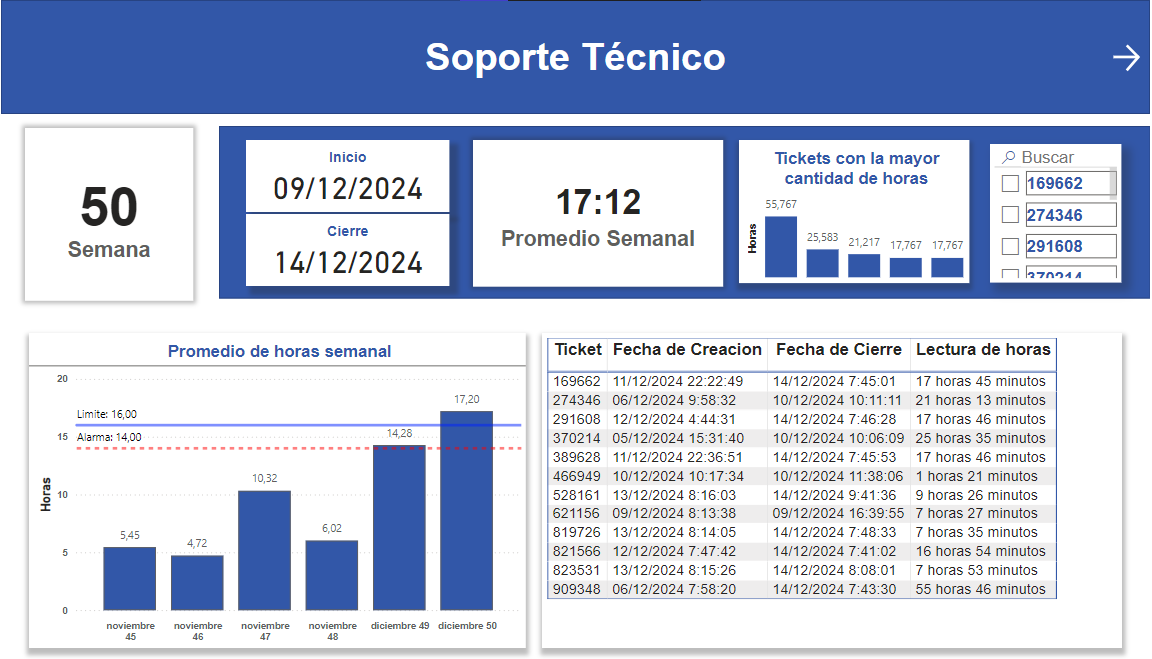Viewport: 1152px width, 659px height.
Task: Click the Semana 50 card
Action: coord(108,213)
